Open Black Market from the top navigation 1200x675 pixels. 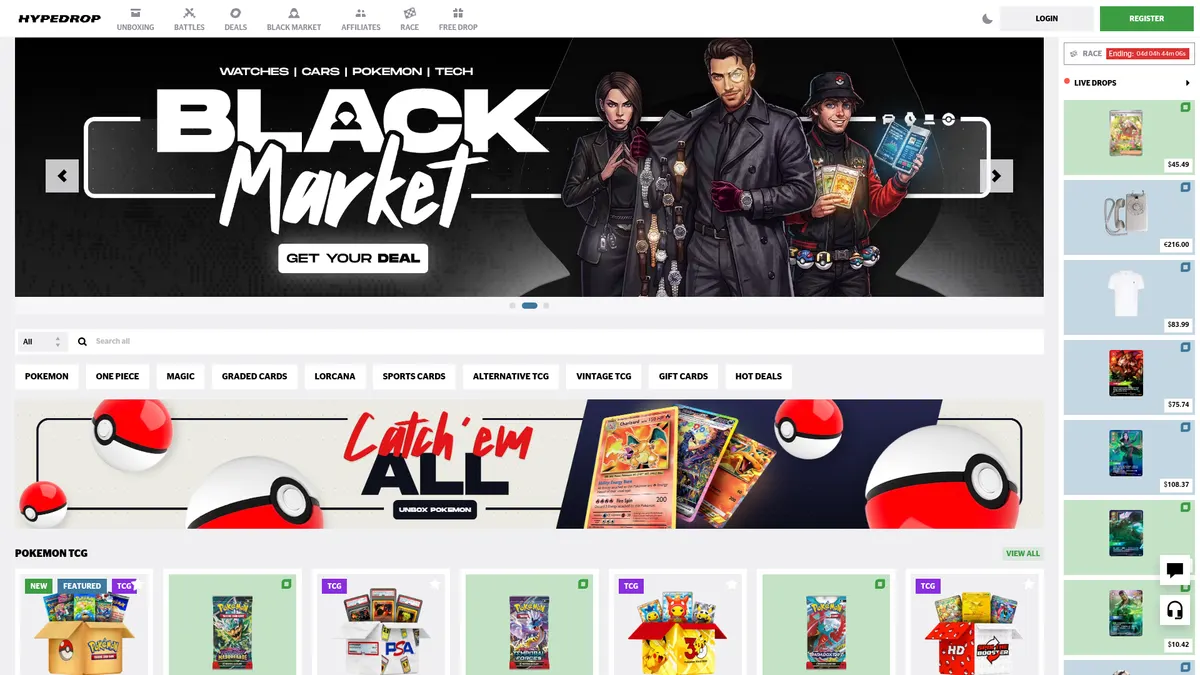coord(294,19)
